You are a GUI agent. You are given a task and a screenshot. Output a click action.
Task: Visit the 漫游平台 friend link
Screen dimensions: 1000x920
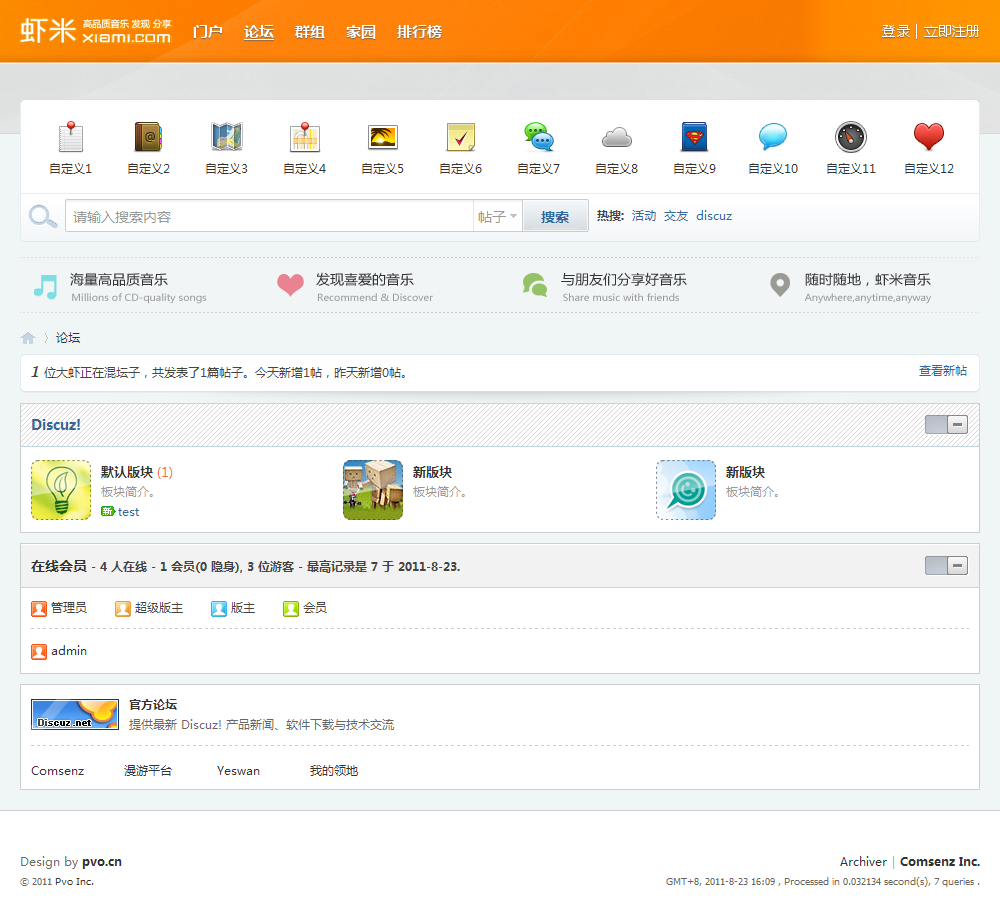pos(148,771)
